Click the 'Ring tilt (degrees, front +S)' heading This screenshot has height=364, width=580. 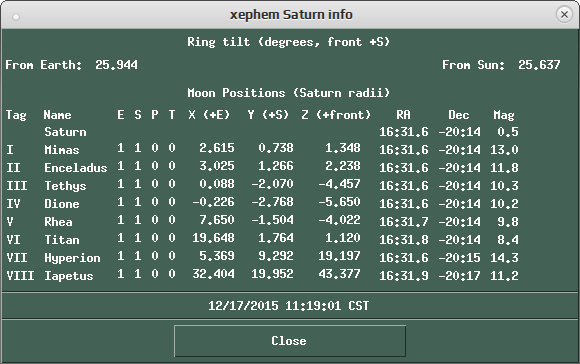289,42
